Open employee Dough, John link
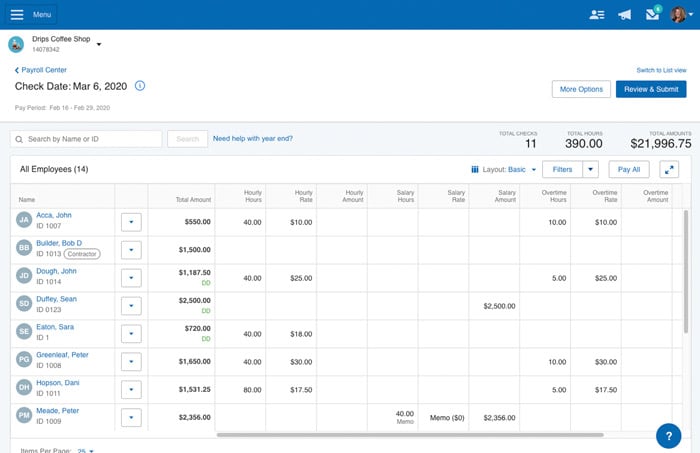The width and height of the screenshot is (700, 453). coord(56,271)
